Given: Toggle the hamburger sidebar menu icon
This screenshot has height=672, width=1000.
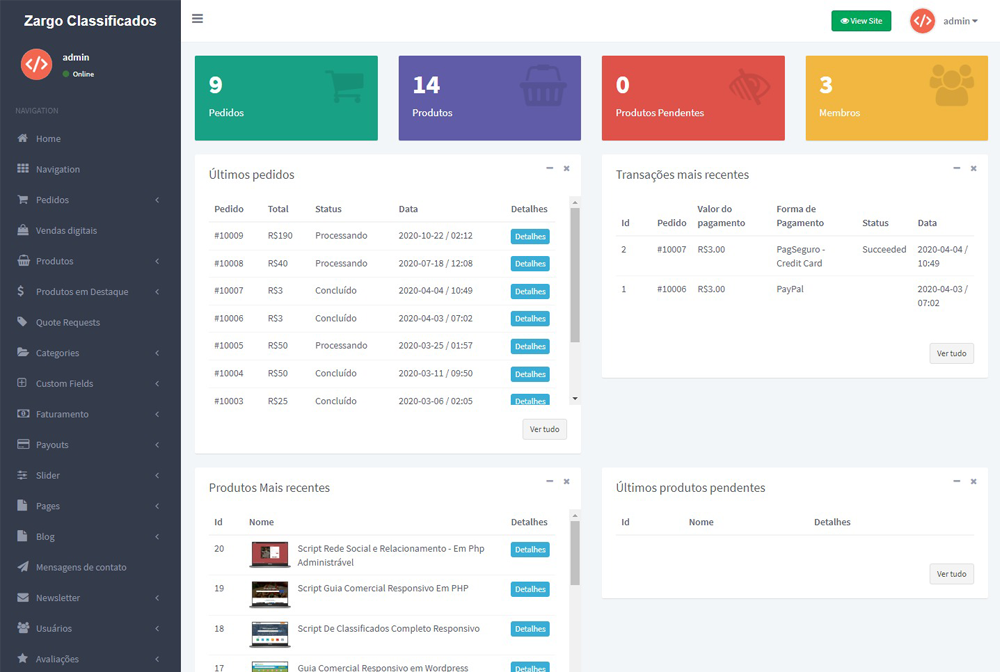Looking at the screenshot, I should tap(197, 18).
